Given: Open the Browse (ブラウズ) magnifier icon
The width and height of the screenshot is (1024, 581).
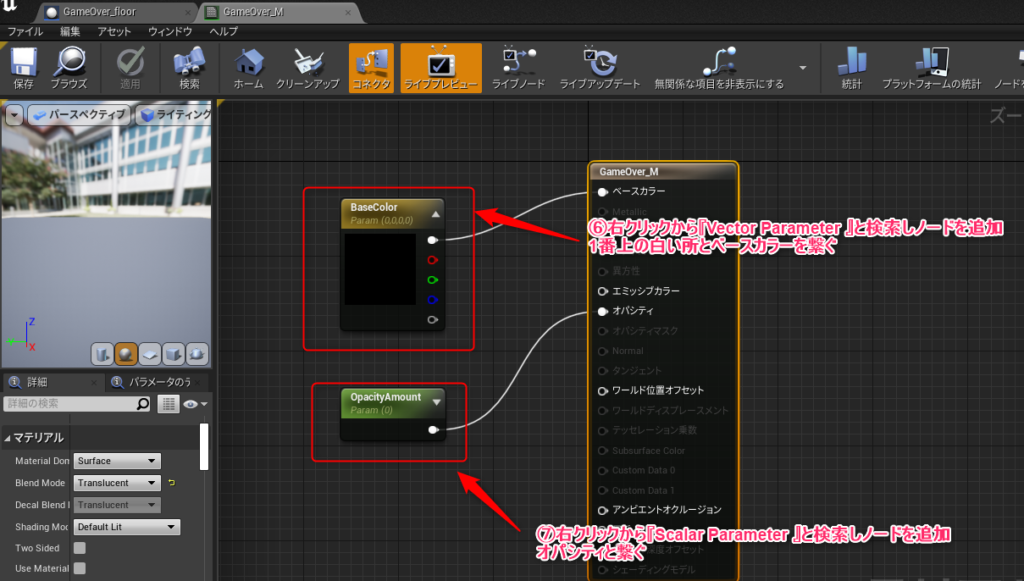Looking at the screenshot, I should (x=69, y=67).
